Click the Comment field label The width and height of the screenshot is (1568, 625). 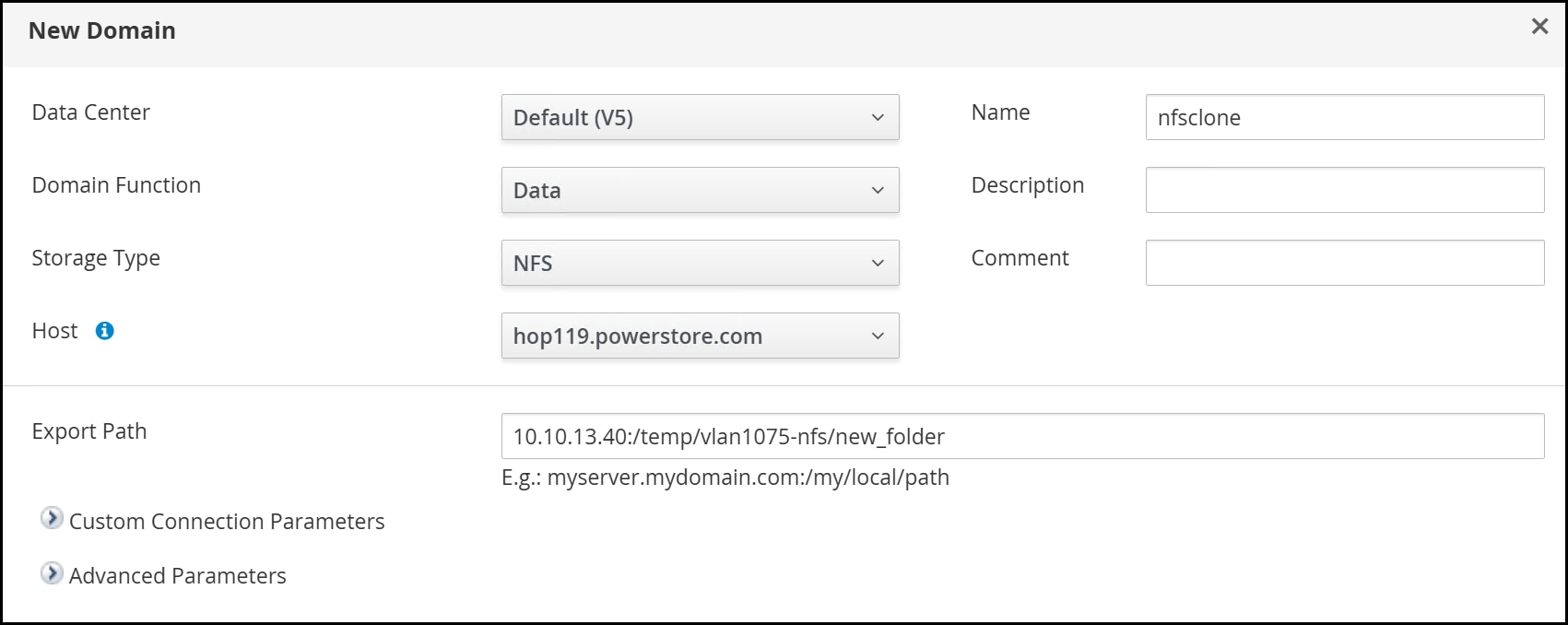[1020, 258]
